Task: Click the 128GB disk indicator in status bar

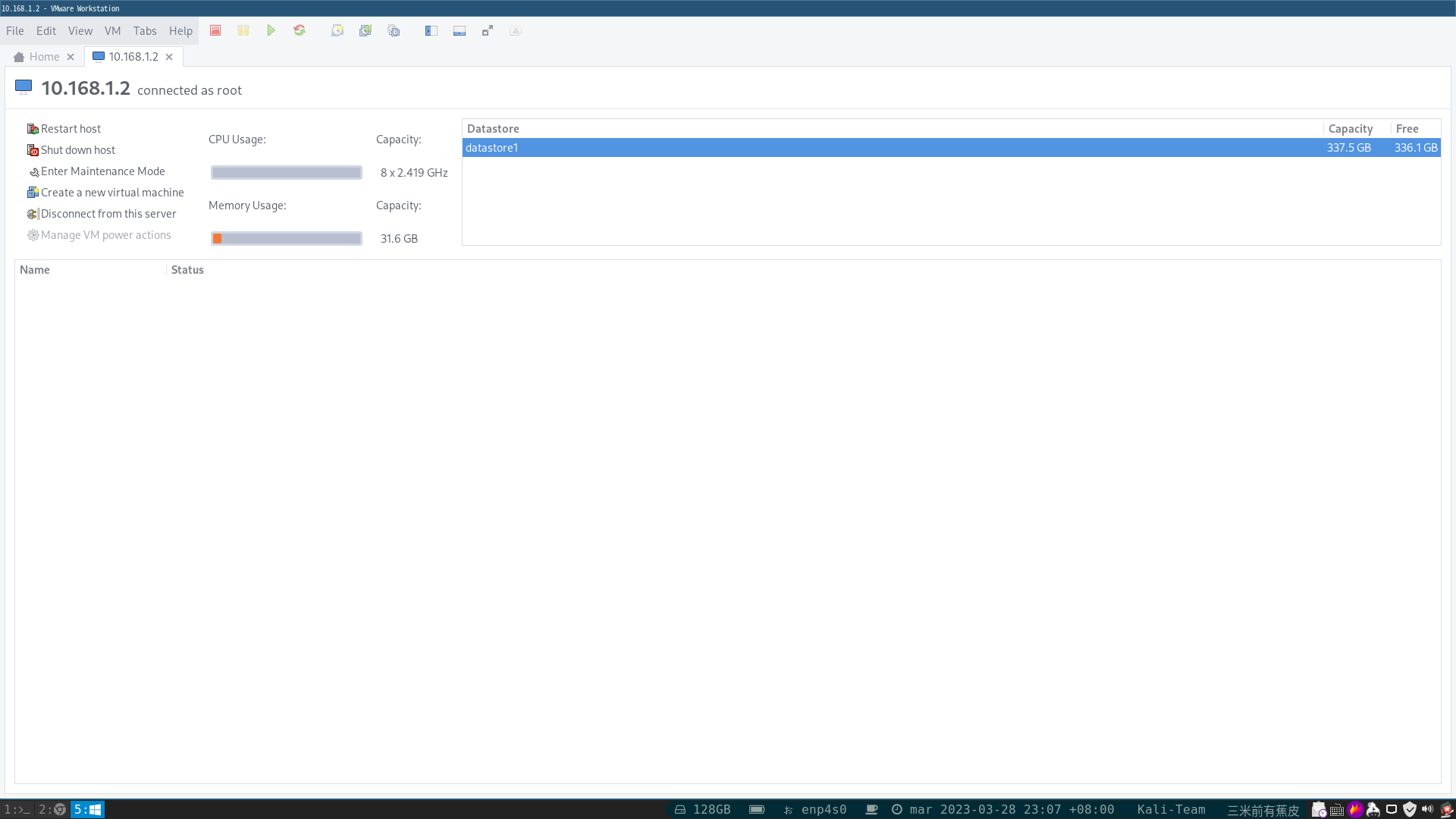Action: [703, 810]
